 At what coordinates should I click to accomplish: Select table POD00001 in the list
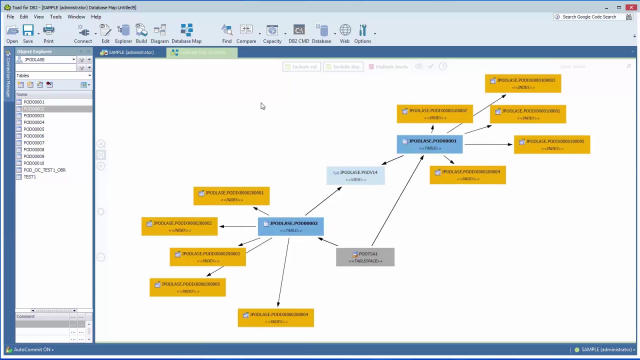tap(53, 102)
